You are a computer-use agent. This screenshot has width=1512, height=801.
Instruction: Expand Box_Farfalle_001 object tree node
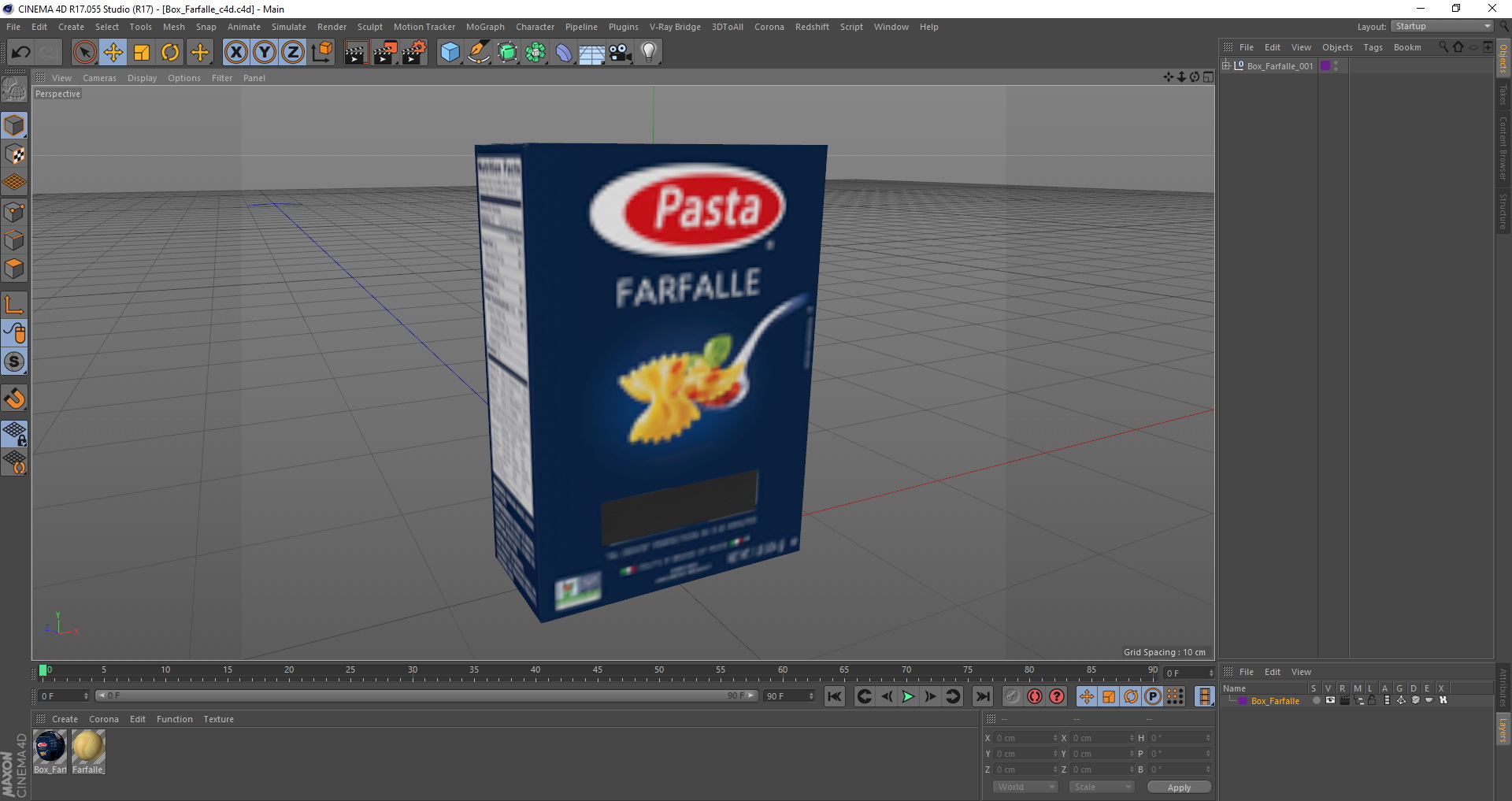click(1226, 66)
